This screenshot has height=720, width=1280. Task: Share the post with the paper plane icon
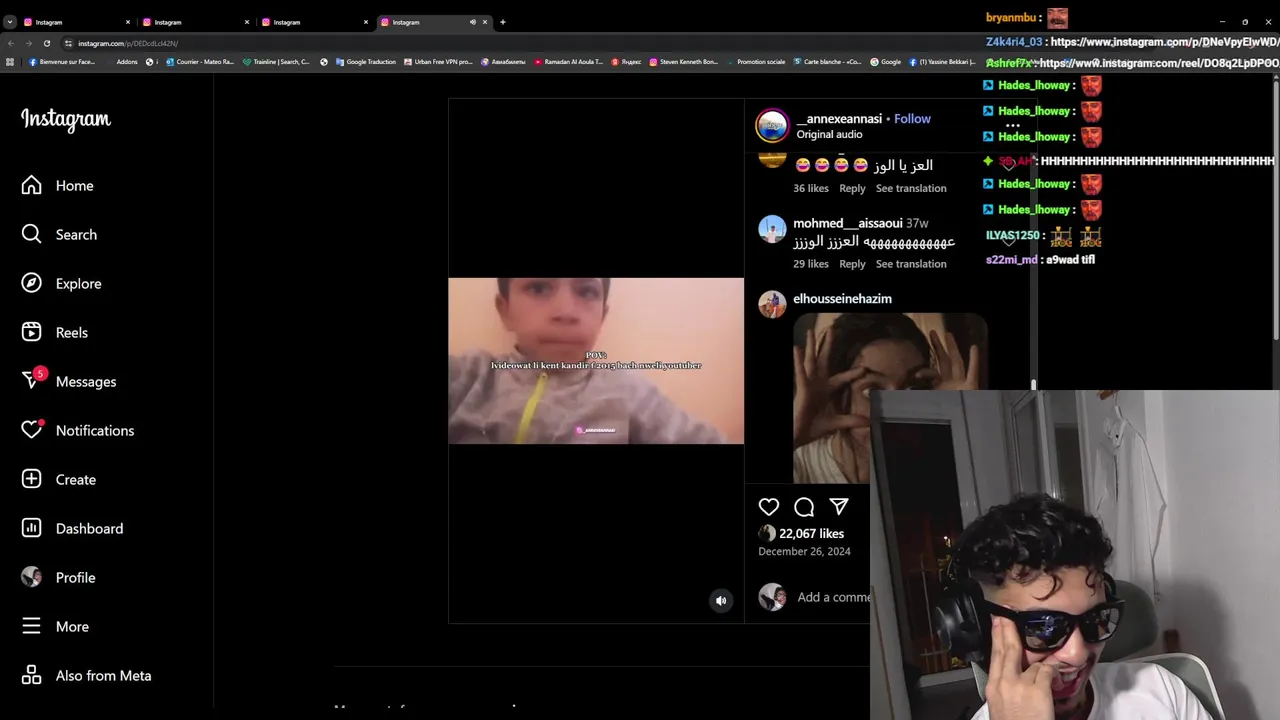(x=839, y=507)
